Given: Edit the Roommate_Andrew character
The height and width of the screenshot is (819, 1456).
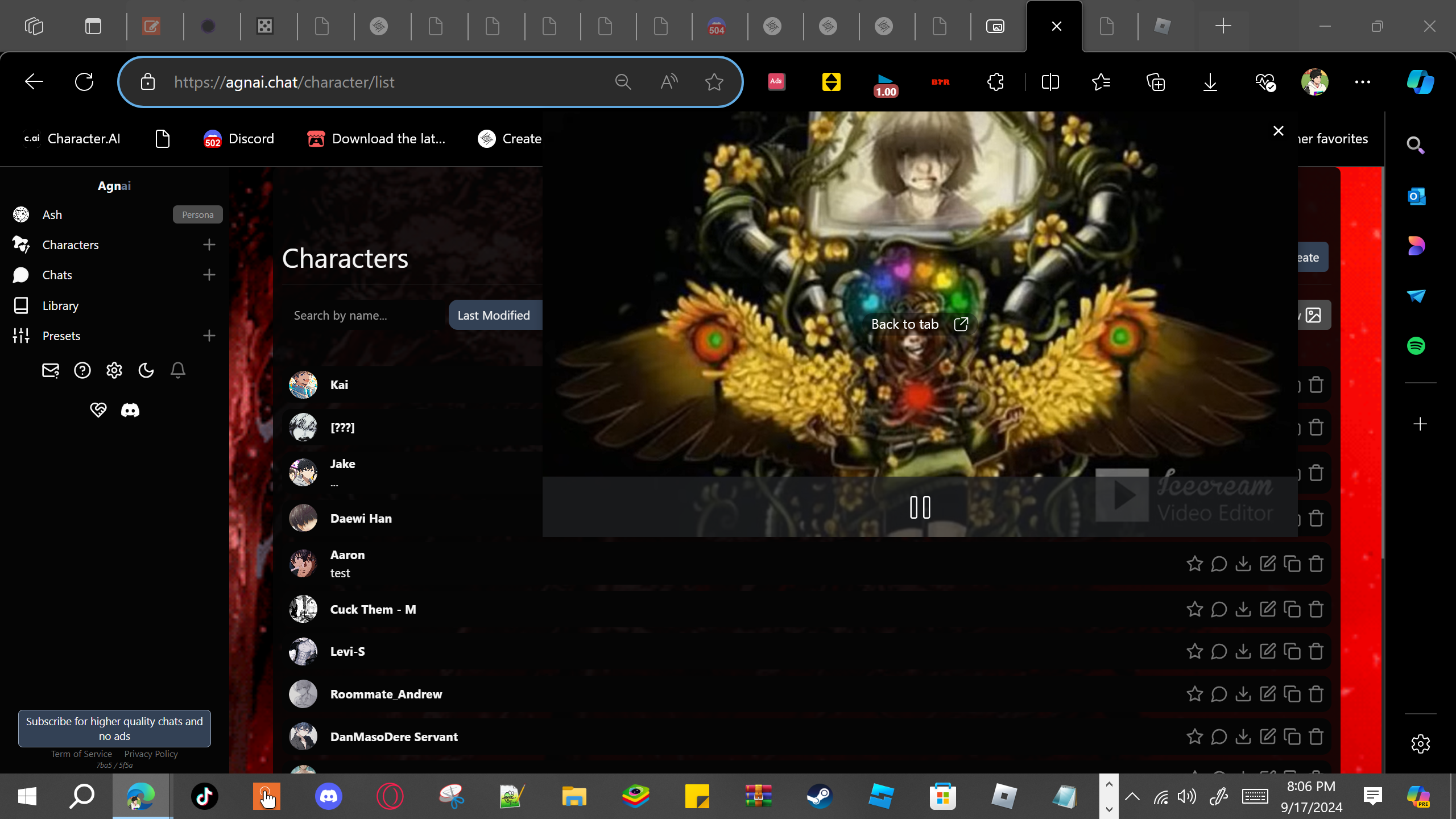Looking at the screenshot, I should 1268,694.
